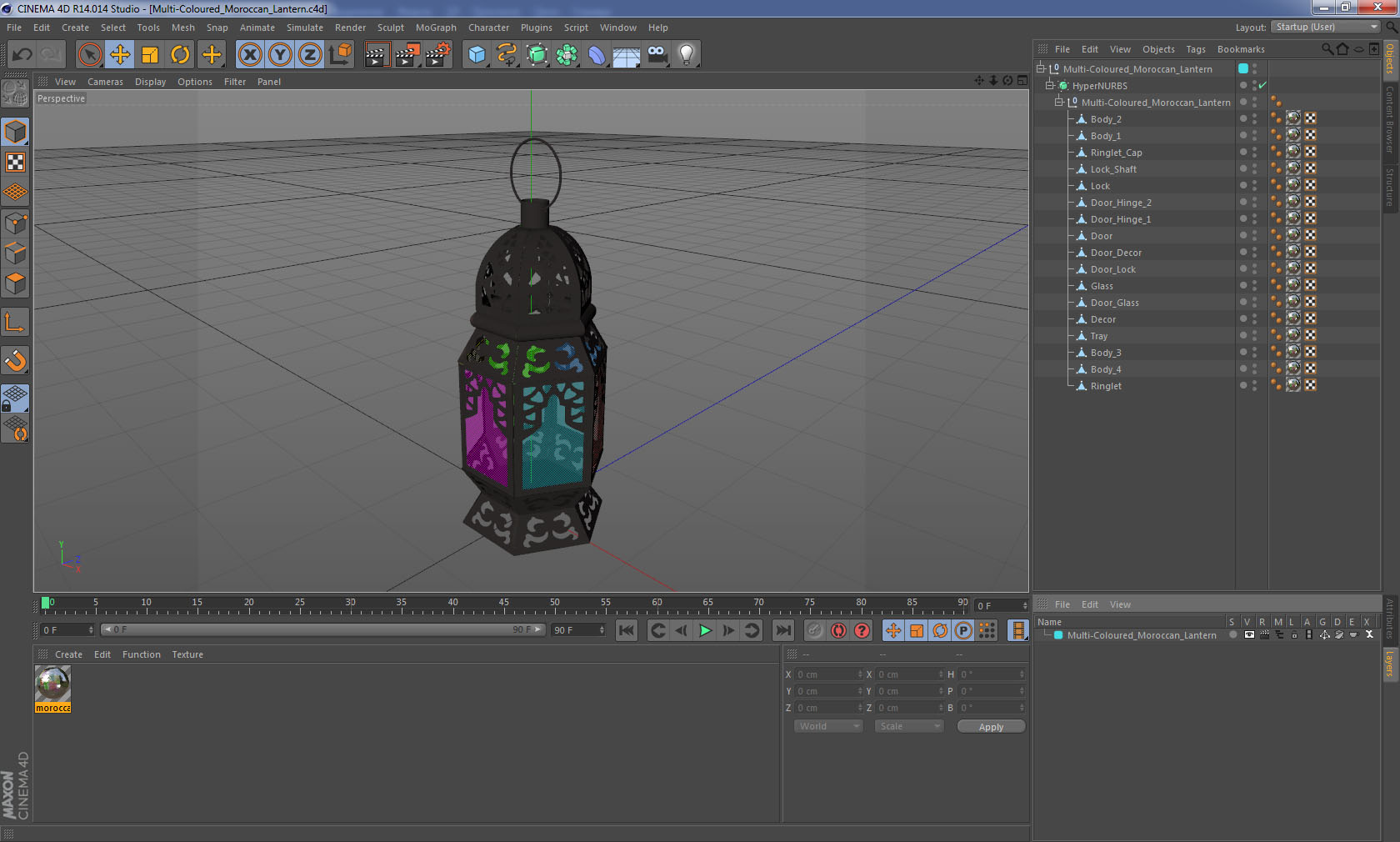The height and width of the screenshot is (842, 1400).
Task: Open the Sculpt menu
Action: (x=390, y=28)
